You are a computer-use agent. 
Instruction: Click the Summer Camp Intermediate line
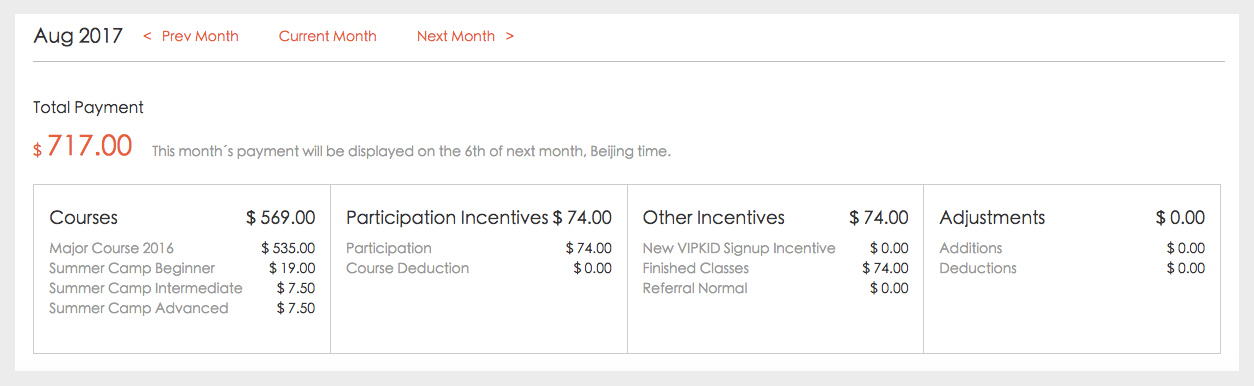click(182, 288)
